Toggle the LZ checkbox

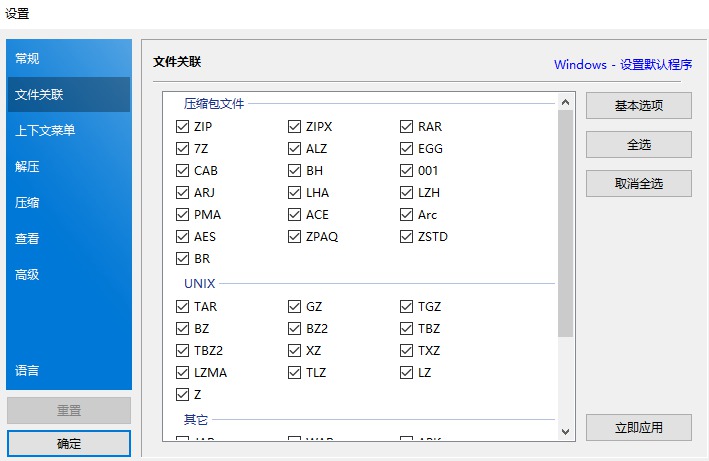(x=406, y=373)
